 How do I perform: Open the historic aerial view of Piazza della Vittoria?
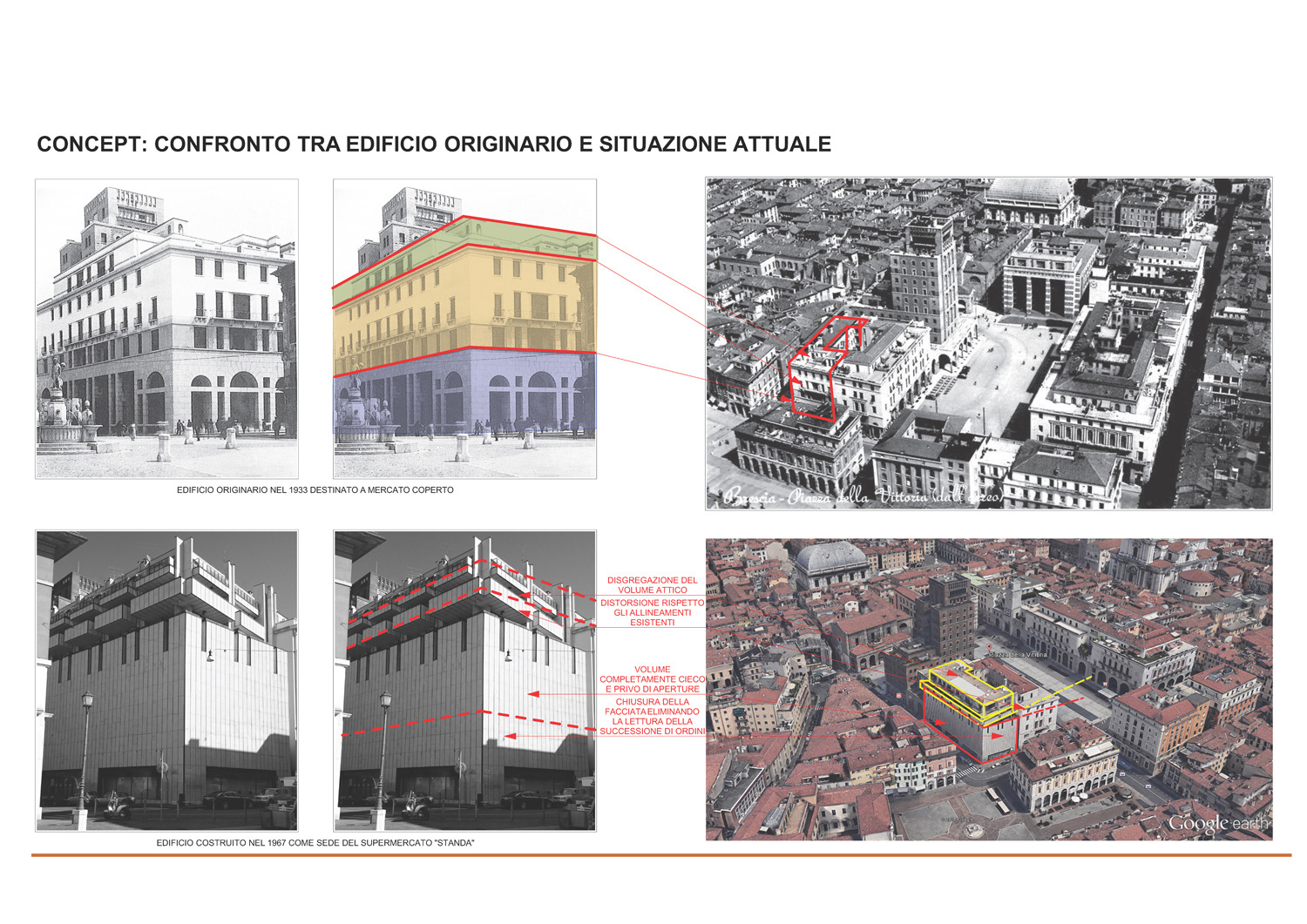(x=988, y=343)
